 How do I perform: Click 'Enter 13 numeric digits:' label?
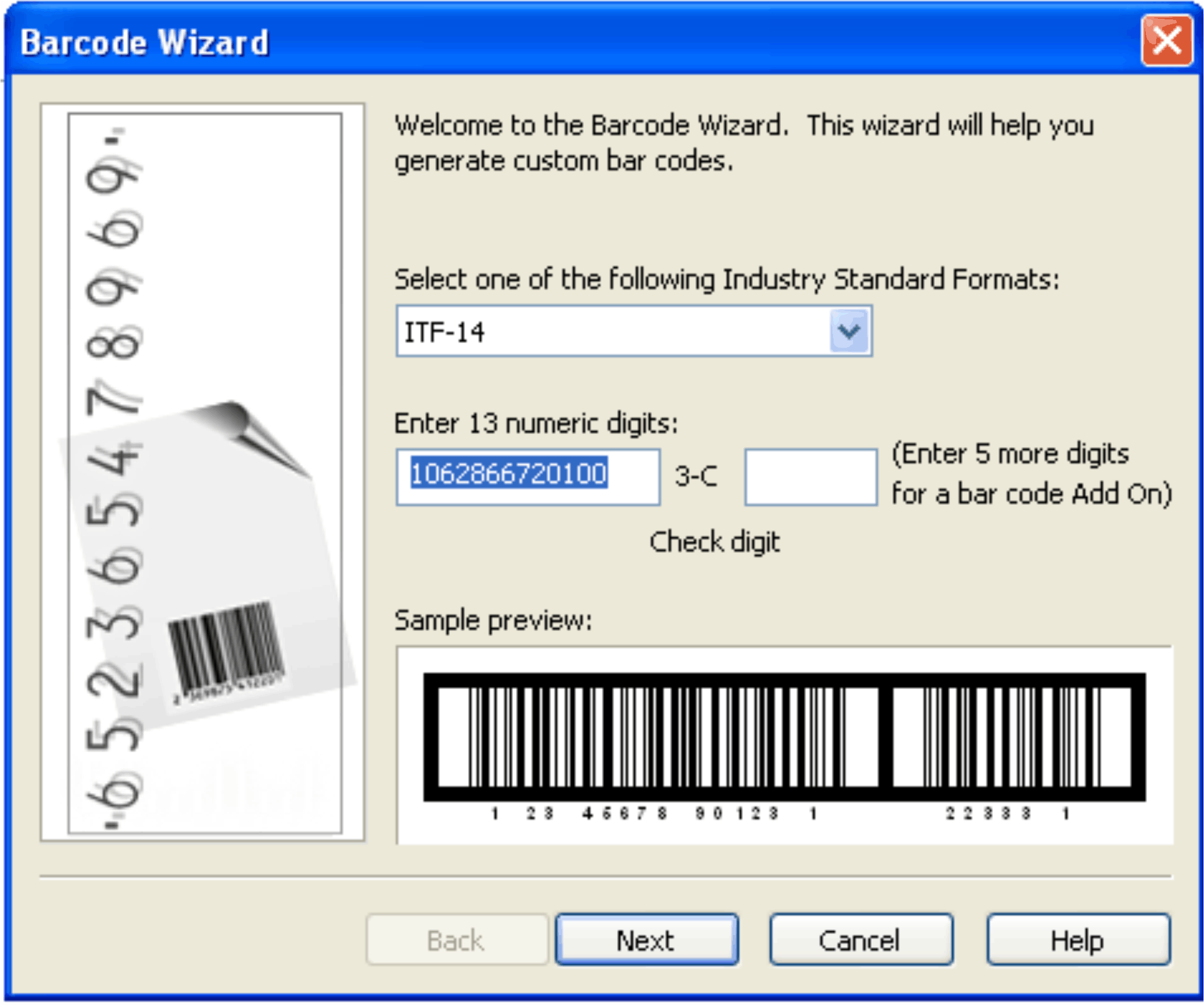pos(536,423)
